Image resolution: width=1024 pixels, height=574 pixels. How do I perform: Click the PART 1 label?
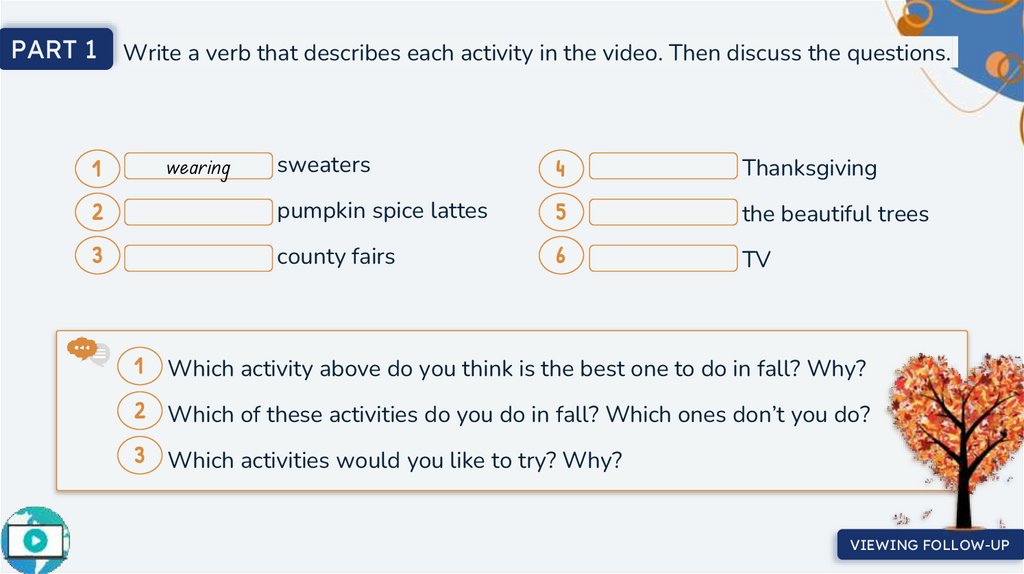point(56,50)
